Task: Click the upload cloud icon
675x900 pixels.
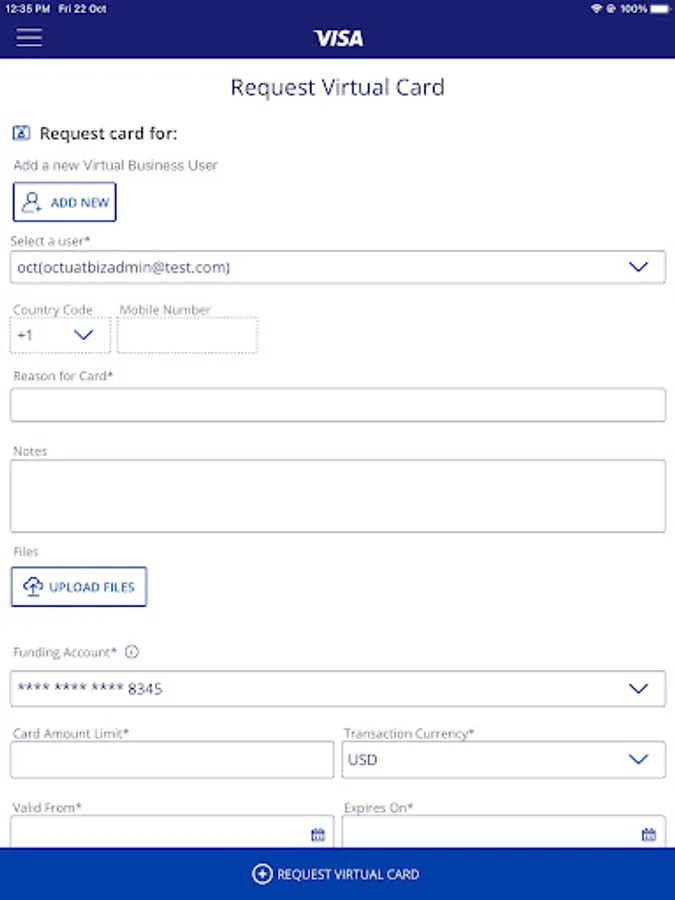Action: (x=33, y=587)
